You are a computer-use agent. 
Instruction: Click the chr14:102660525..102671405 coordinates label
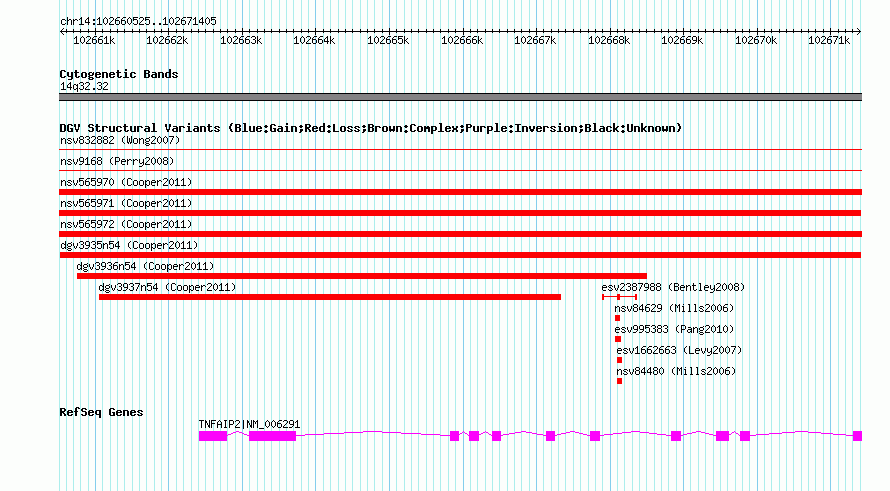point(138,21)
